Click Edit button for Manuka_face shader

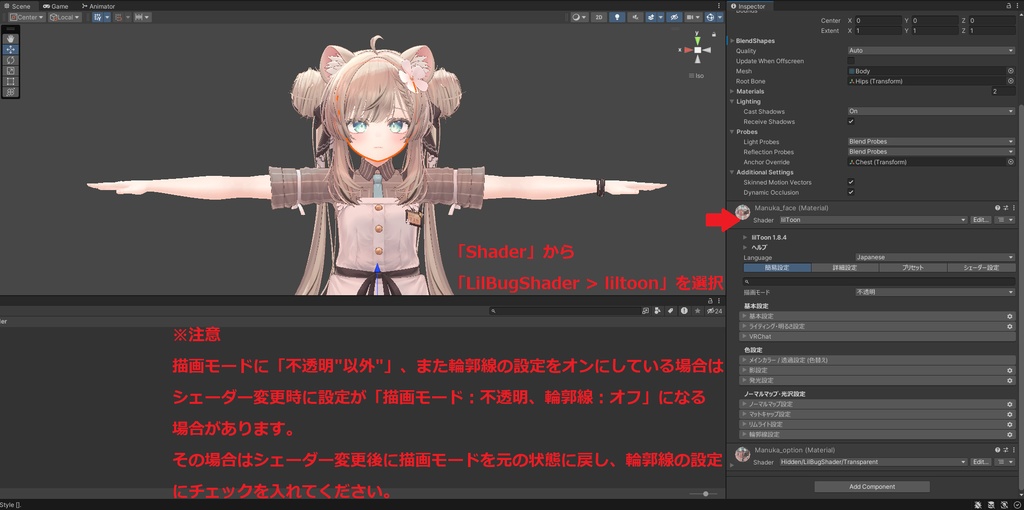pos(980,220)
